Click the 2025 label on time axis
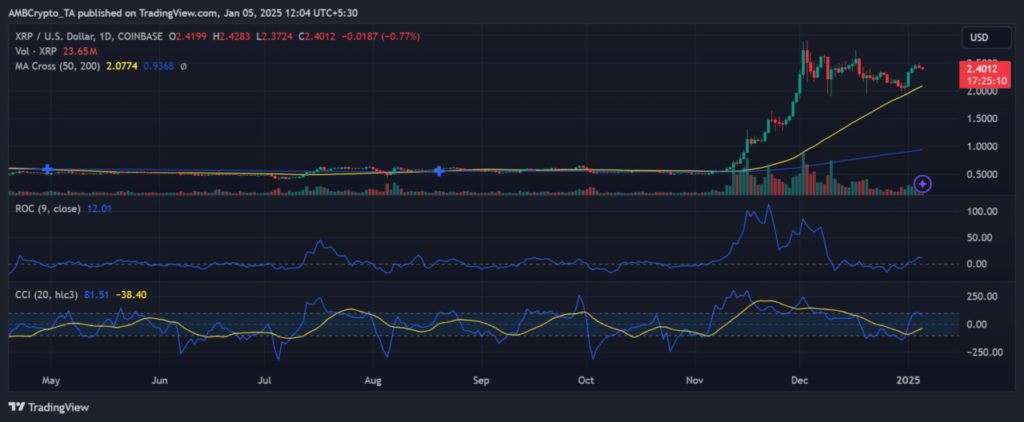Screen dimensions: 1024x422 (908, 381)
